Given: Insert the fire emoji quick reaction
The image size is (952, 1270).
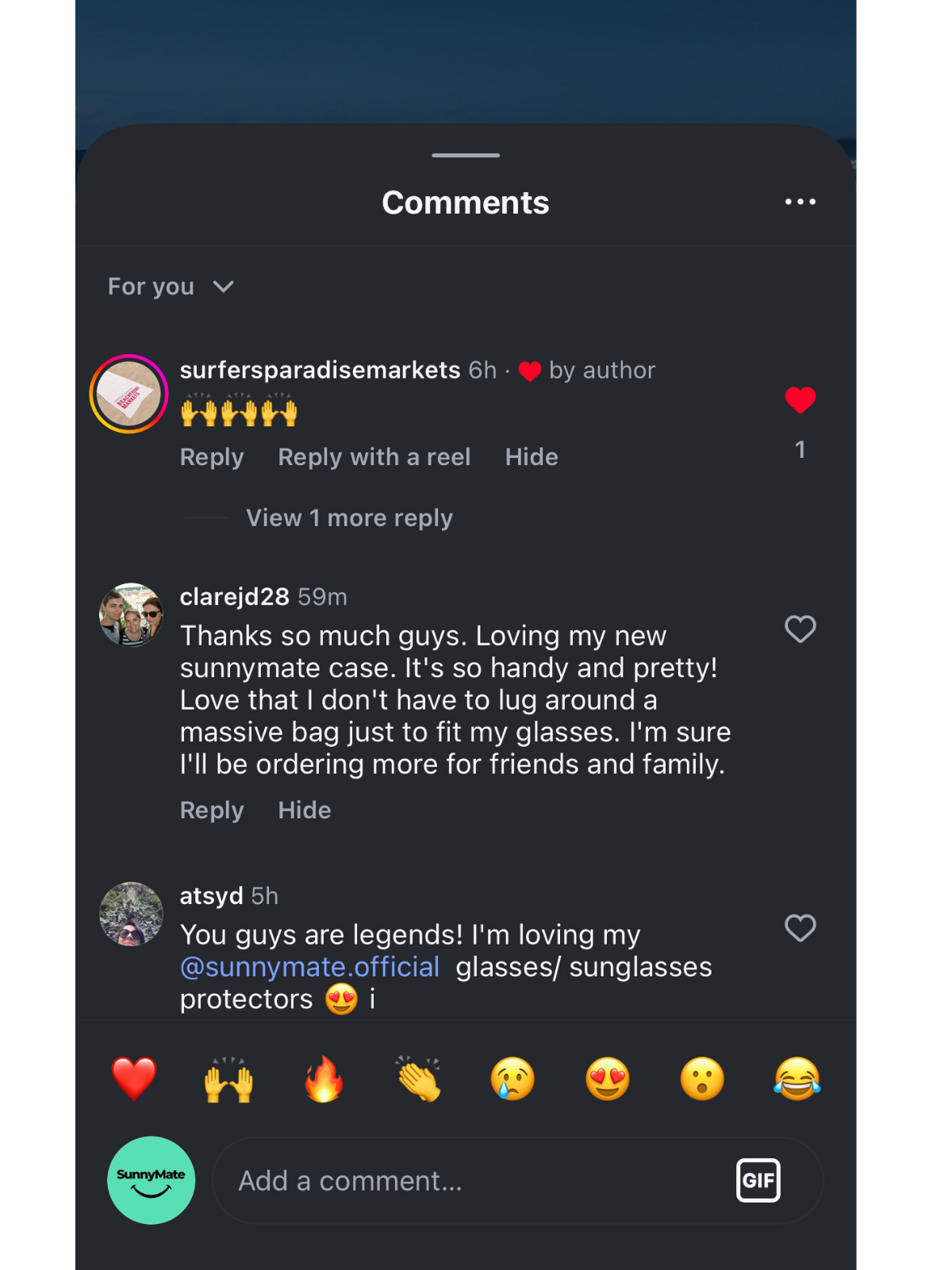Looking at the screenshot, I should tap(324, 1079).
